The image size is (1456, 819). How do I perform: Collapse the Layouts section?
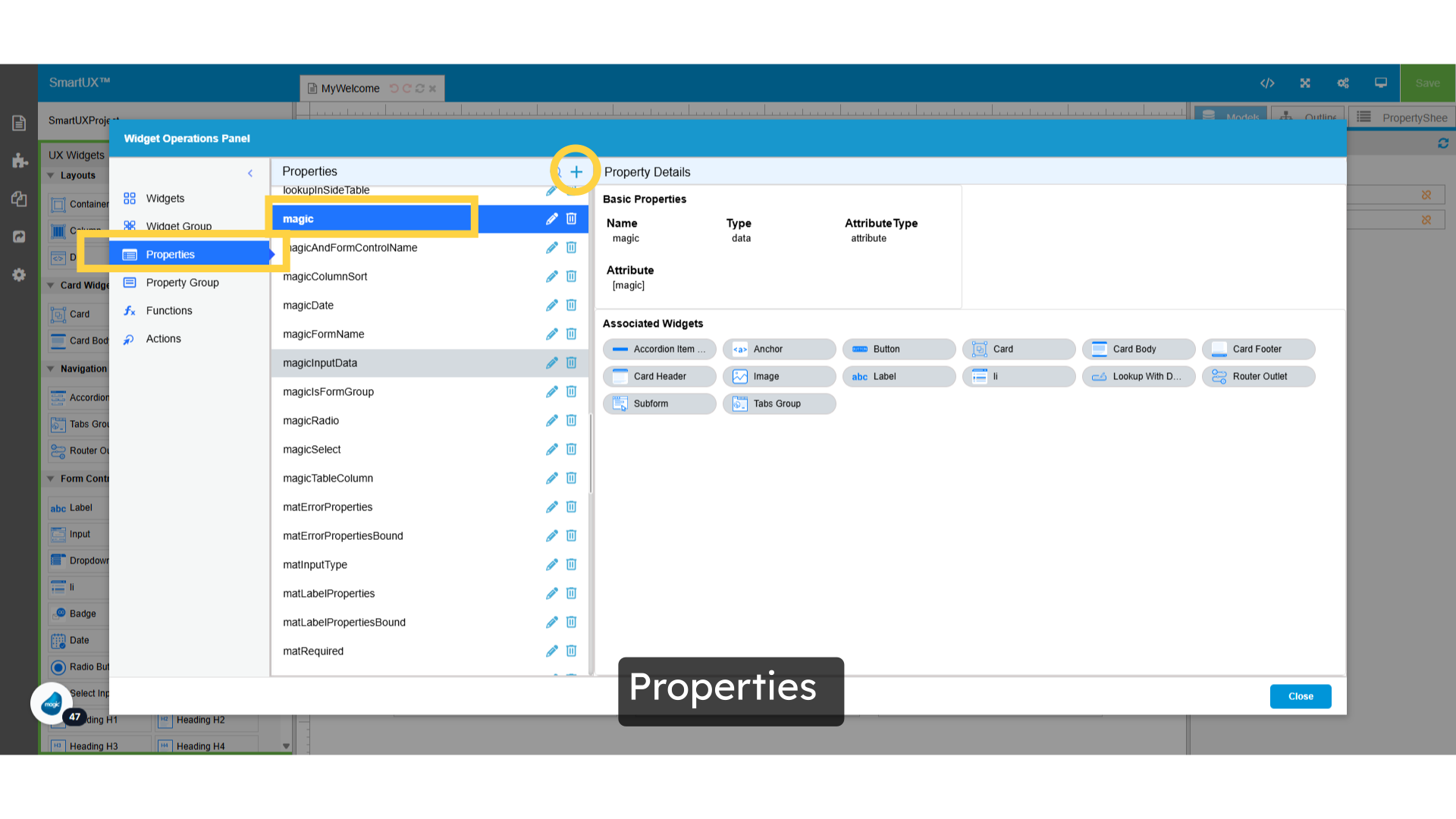[52, 175]
